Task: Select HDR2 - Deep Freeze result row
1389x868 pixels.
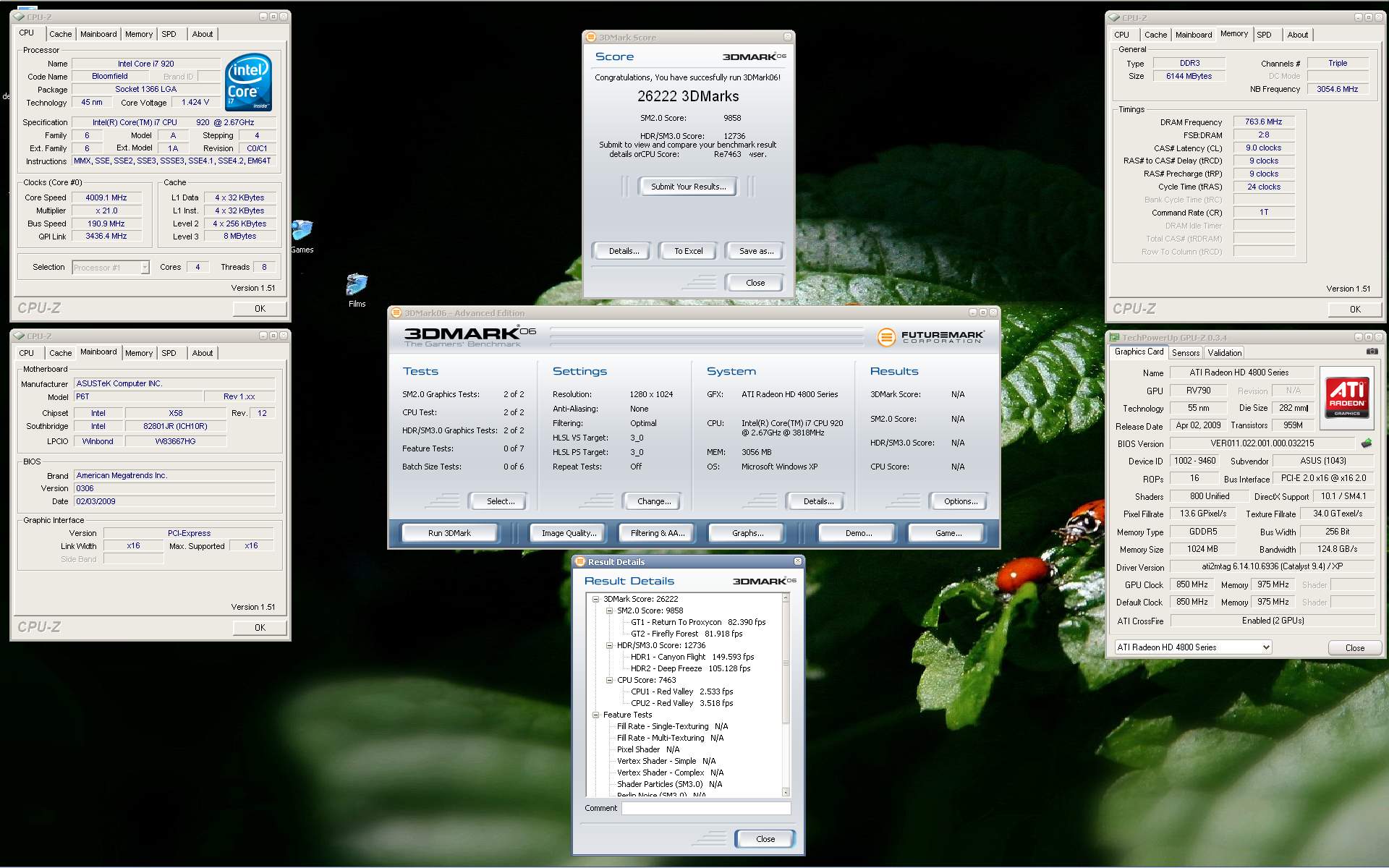Action: tap(690, 668)
